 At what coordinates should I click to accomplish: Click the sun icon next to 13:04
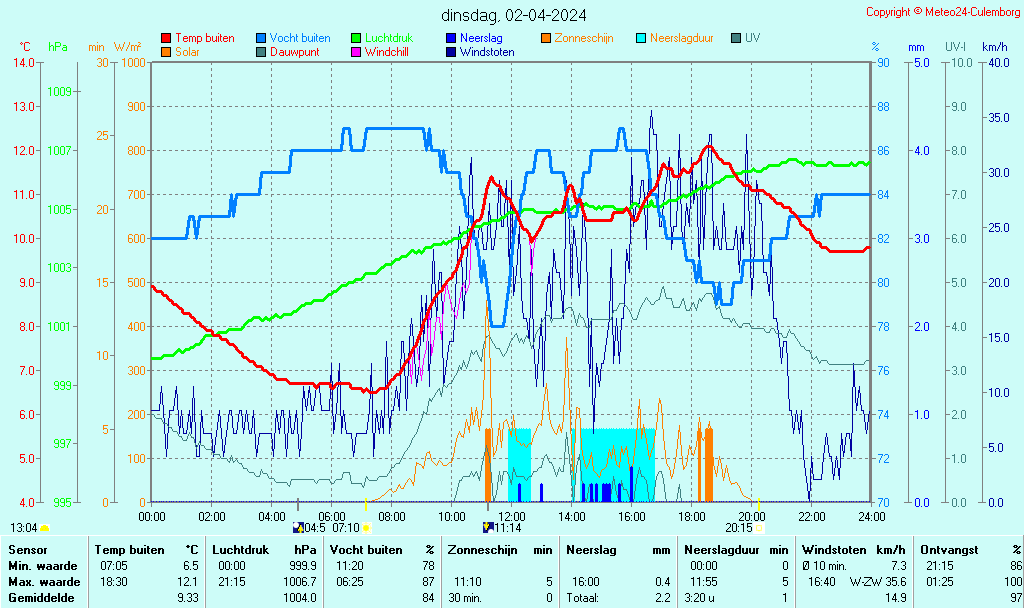(45, 527)
